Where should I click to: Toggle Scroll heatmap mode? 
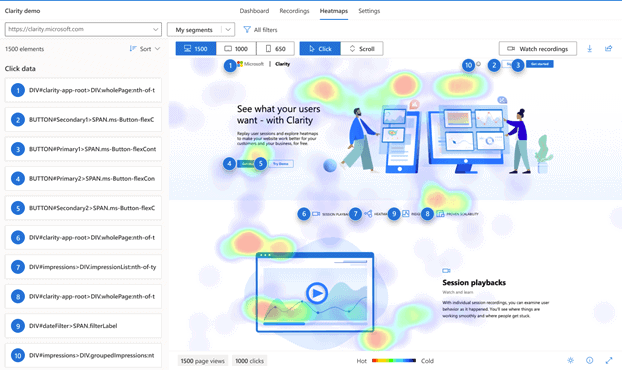tap(362, 49)
